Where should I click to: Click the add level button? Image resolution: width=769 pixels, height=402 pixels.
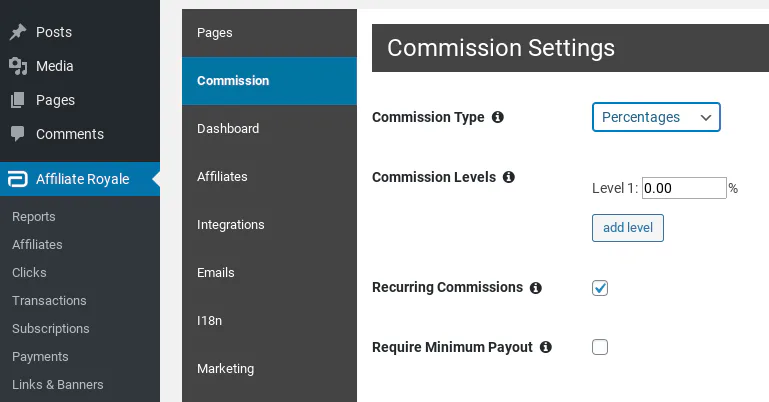coord(628,228)
